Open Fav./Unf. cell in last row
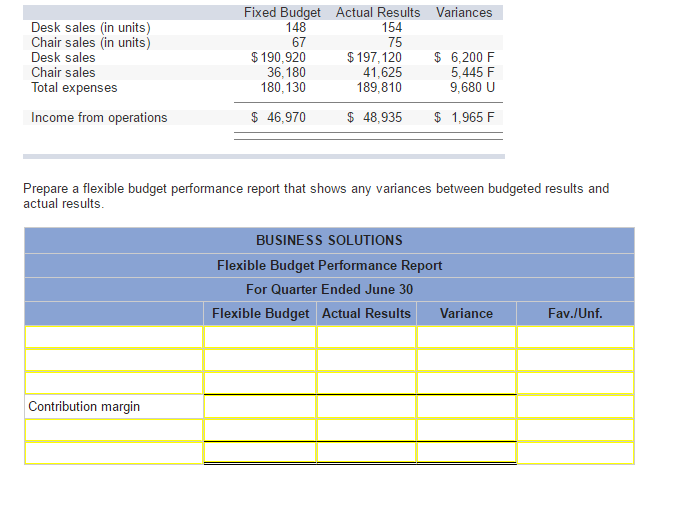This screenshot has width=684, height=506. click(x=575, y=453)
